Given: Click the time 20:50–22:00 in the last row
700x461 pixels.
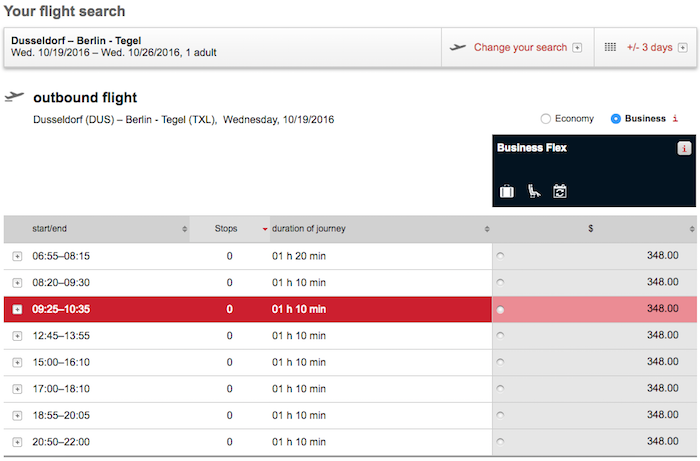Looking at the screenshot, I should pos(61,442).
